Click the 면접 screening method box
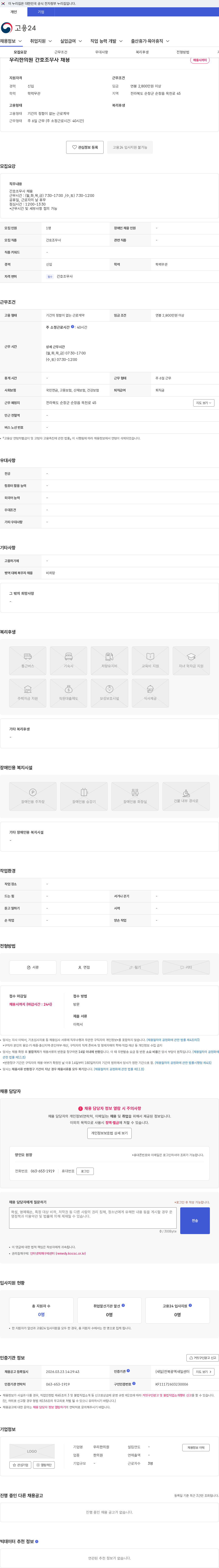 tap(84, 967)
